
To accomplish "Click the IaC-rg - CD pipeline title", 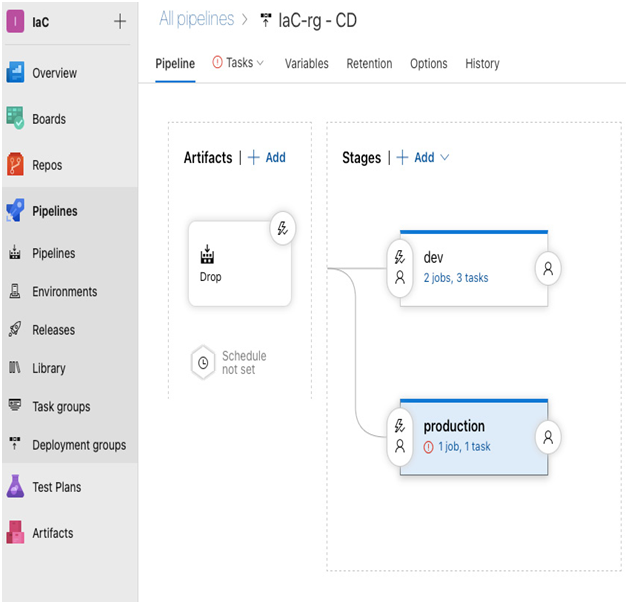I will pos(317,20).
